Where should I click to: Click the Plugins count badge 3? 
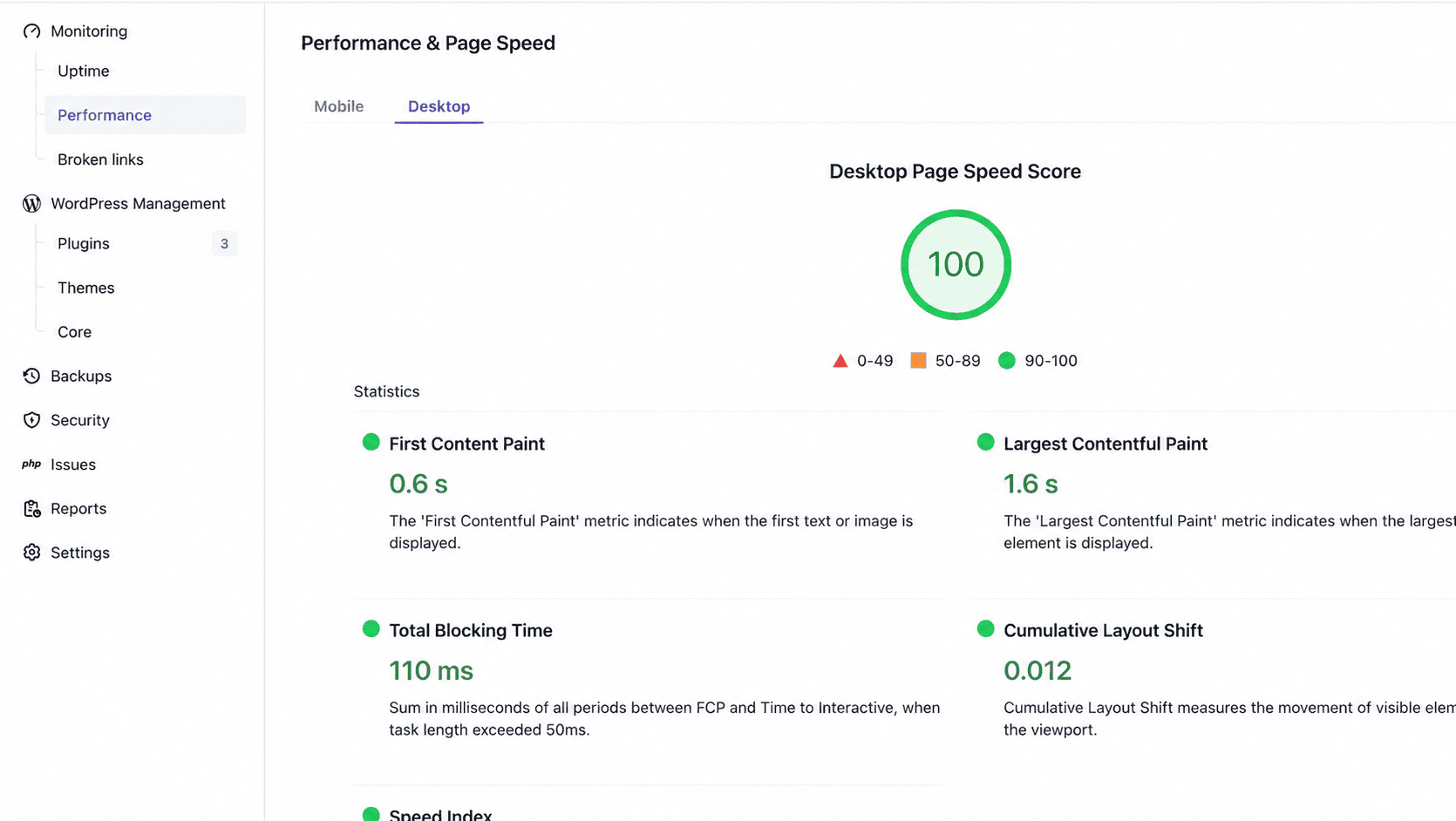coord(224,244)
